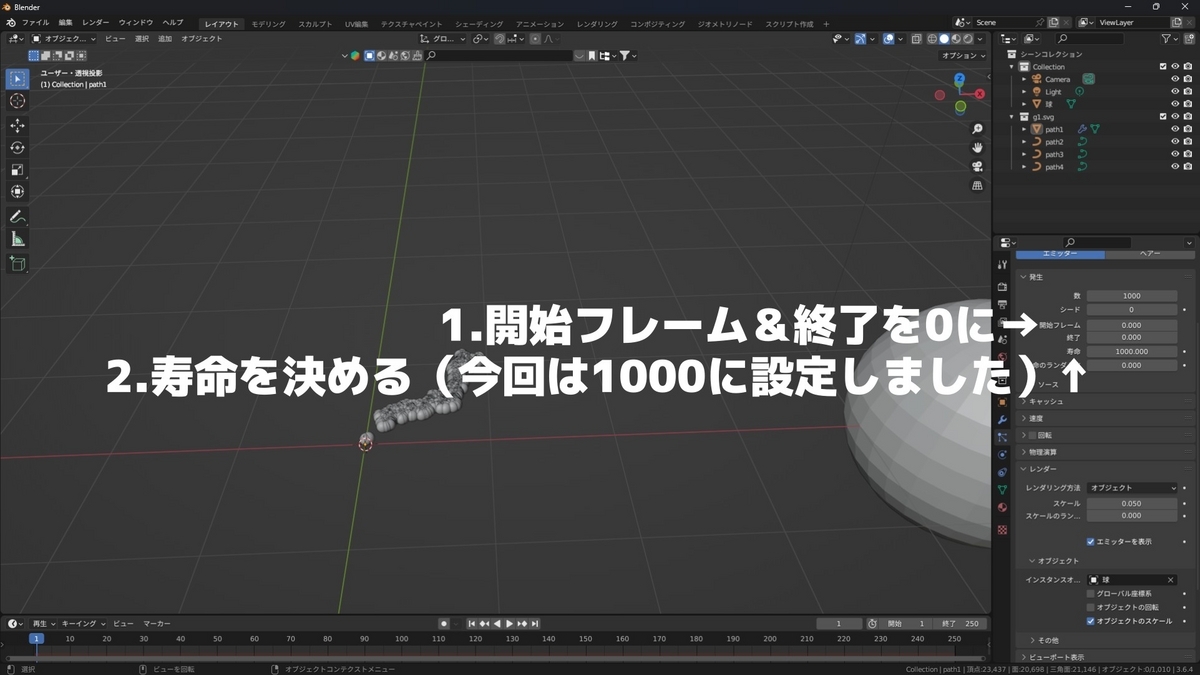
Task: Select the Measure tool in the toolbar
Action: 16,238
